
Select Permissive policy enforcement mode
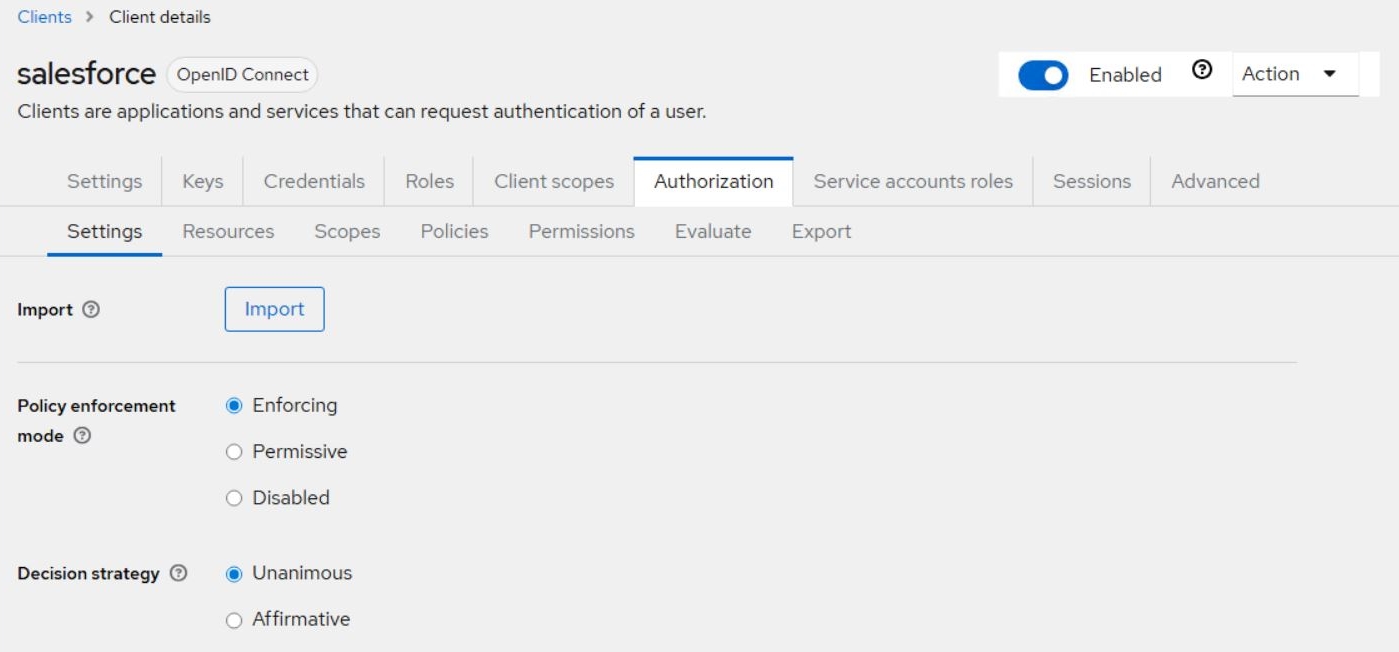234,452
